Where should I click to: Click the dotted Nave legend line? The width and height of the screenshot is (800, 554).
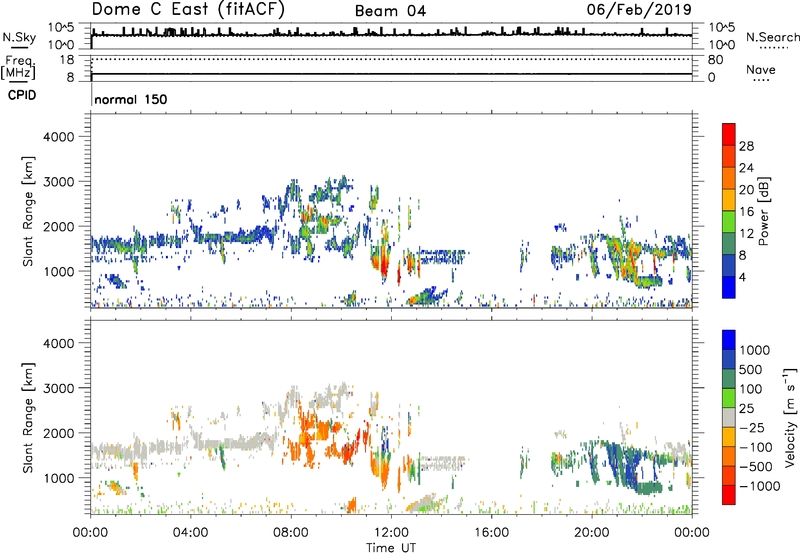point(761,81)
